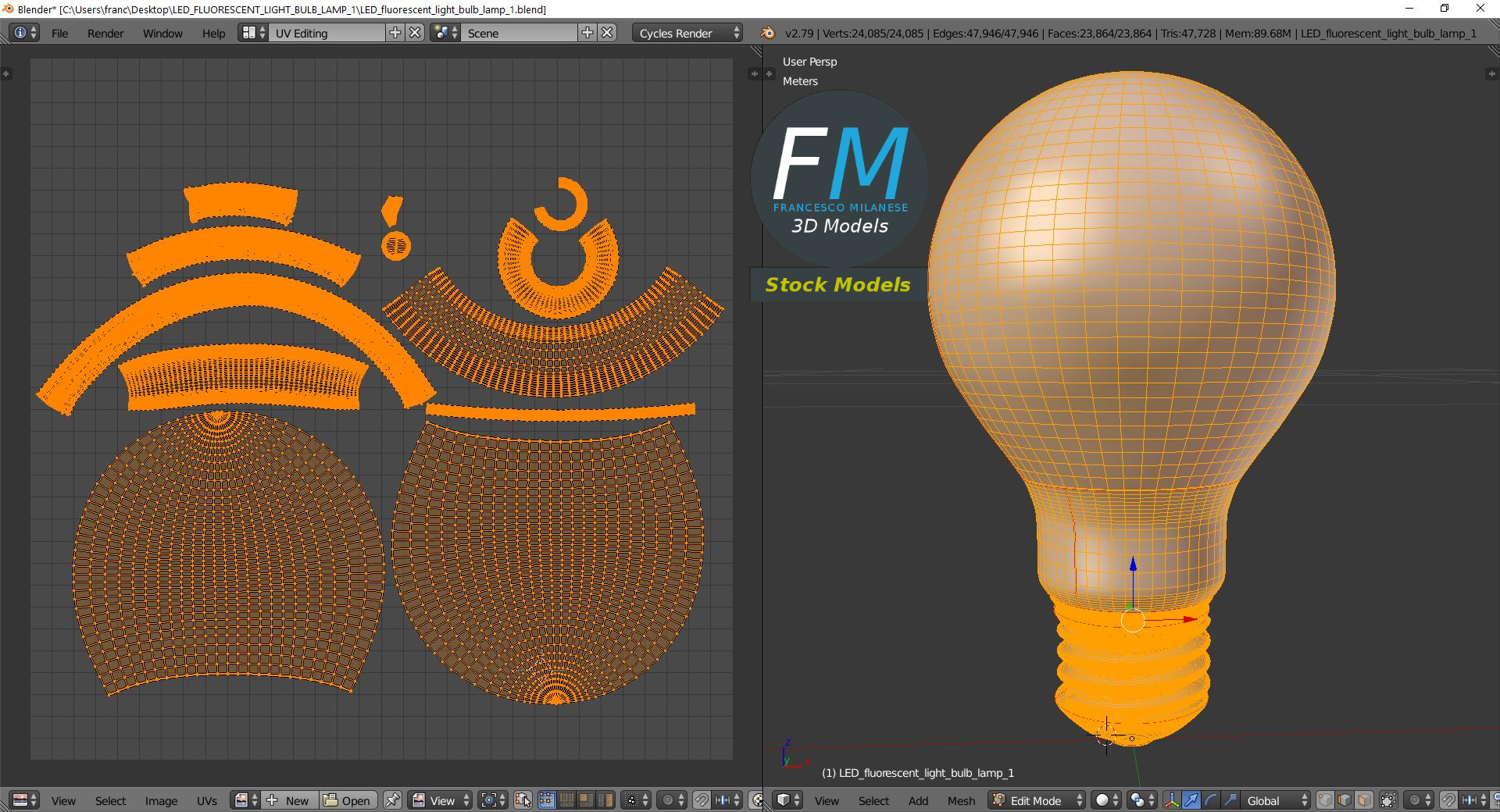The width and height of the screenshot is (1500, 812).
Task: Toggle limit selection to visible
Action: 1388,800
